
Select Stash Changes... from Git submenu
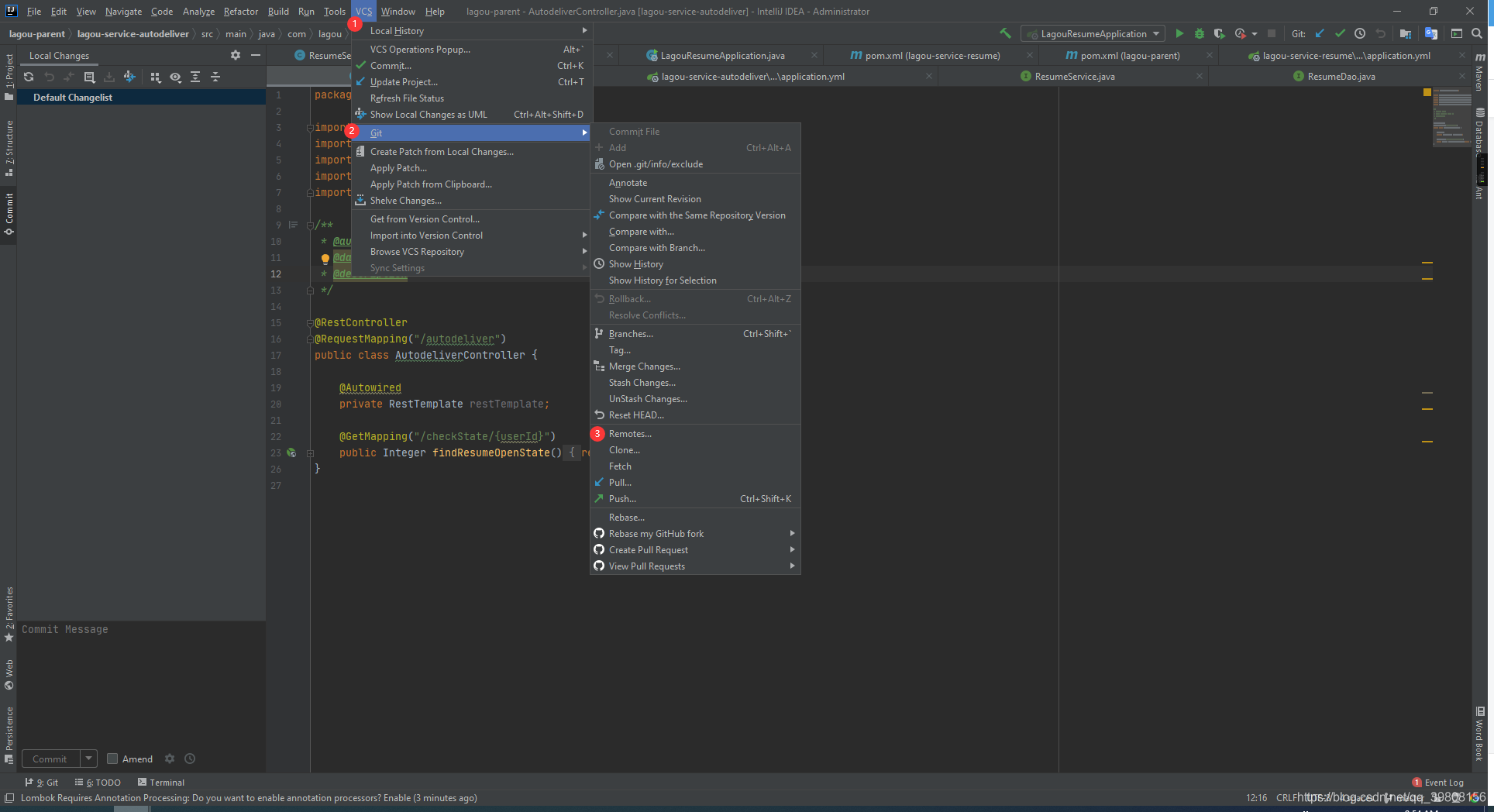pos(695,383)
